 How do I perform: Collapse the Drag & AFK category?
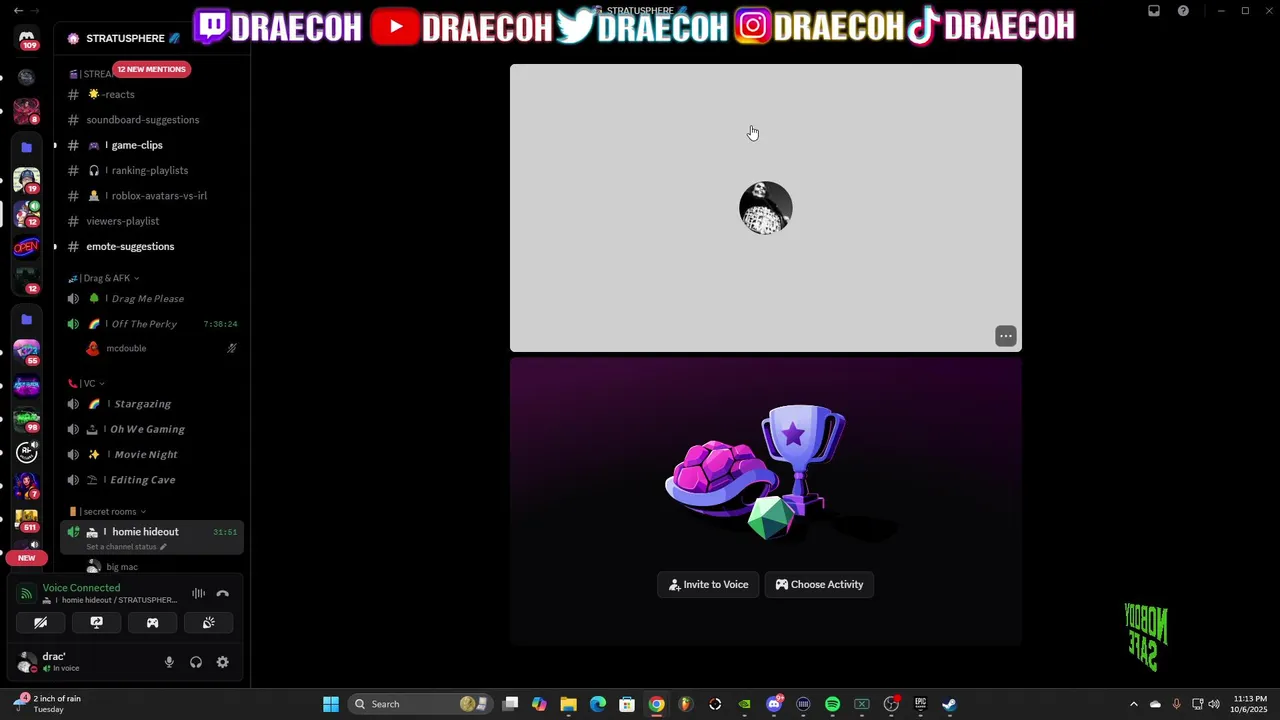pyautogui.click(x=104, y=278)
